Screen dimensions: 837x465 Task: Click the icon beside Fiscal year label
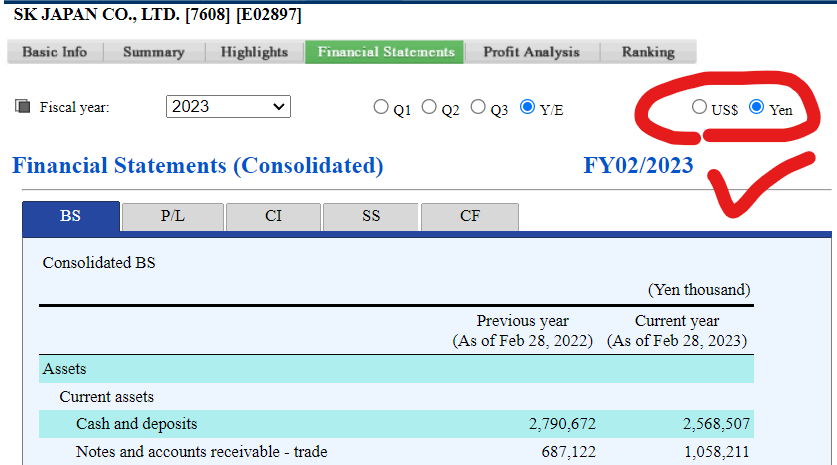pyautogui.click(x=22, y=106)
